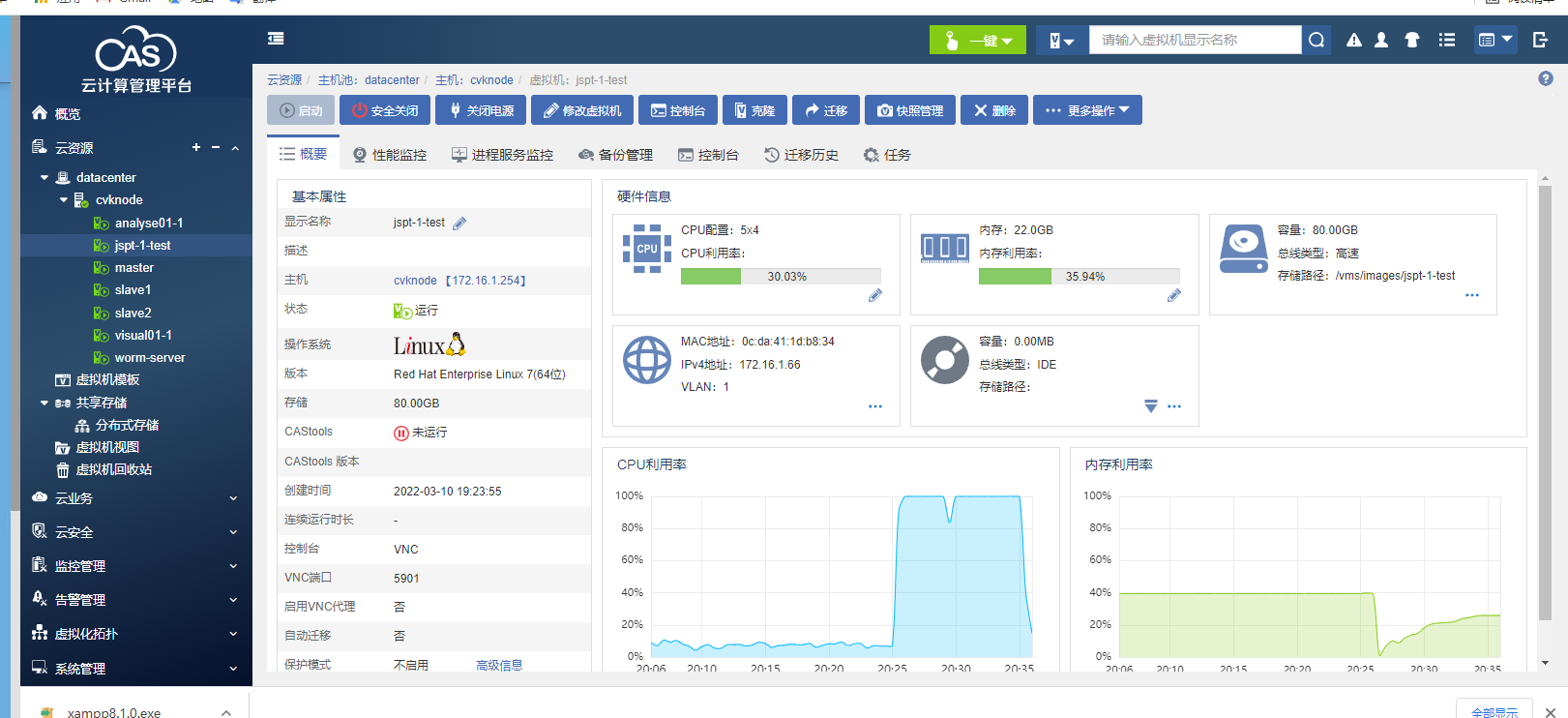Open the green 一键 dropdown
The width and height of the screenshot is (1568, 718).
978,40
